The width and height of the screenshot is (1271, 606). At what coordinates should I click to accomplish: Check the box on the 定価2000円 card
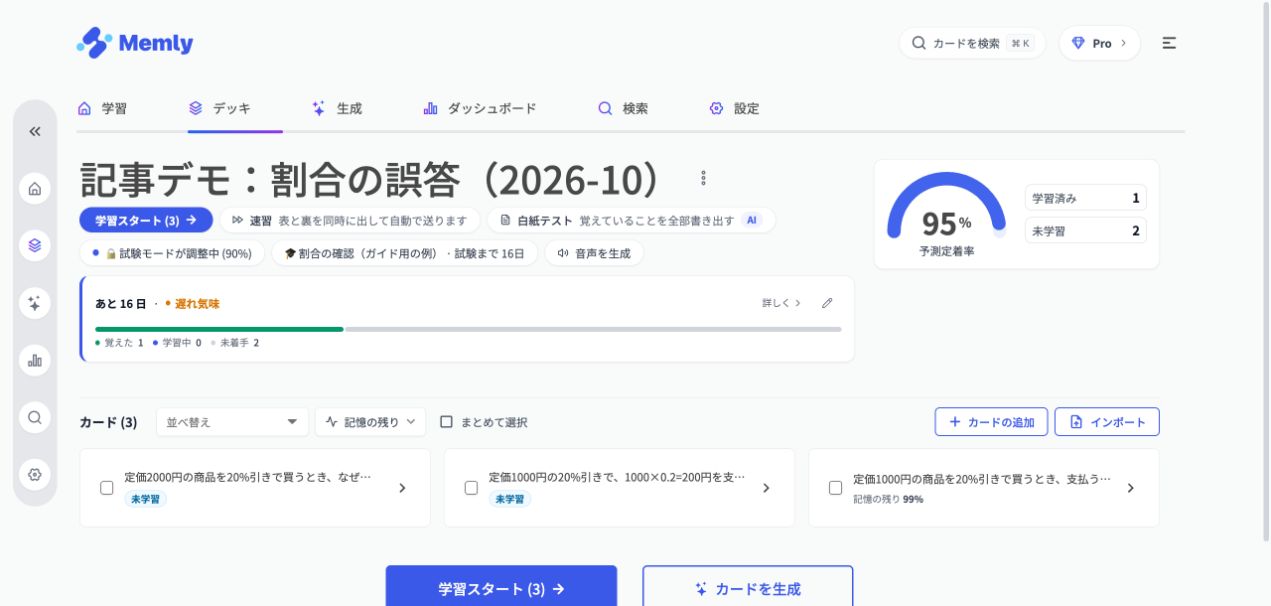[x=107, y=488]
